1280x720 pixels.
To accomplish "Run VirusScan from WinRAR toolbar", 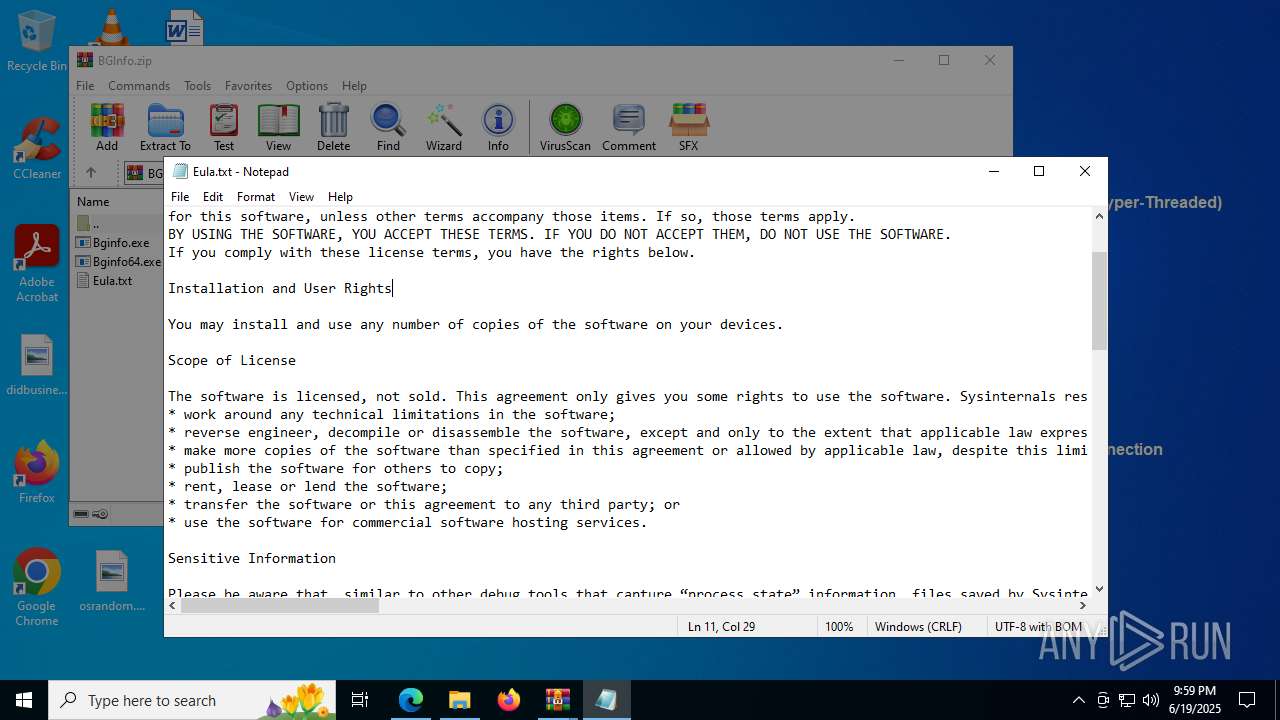I will tap(565, 127).
